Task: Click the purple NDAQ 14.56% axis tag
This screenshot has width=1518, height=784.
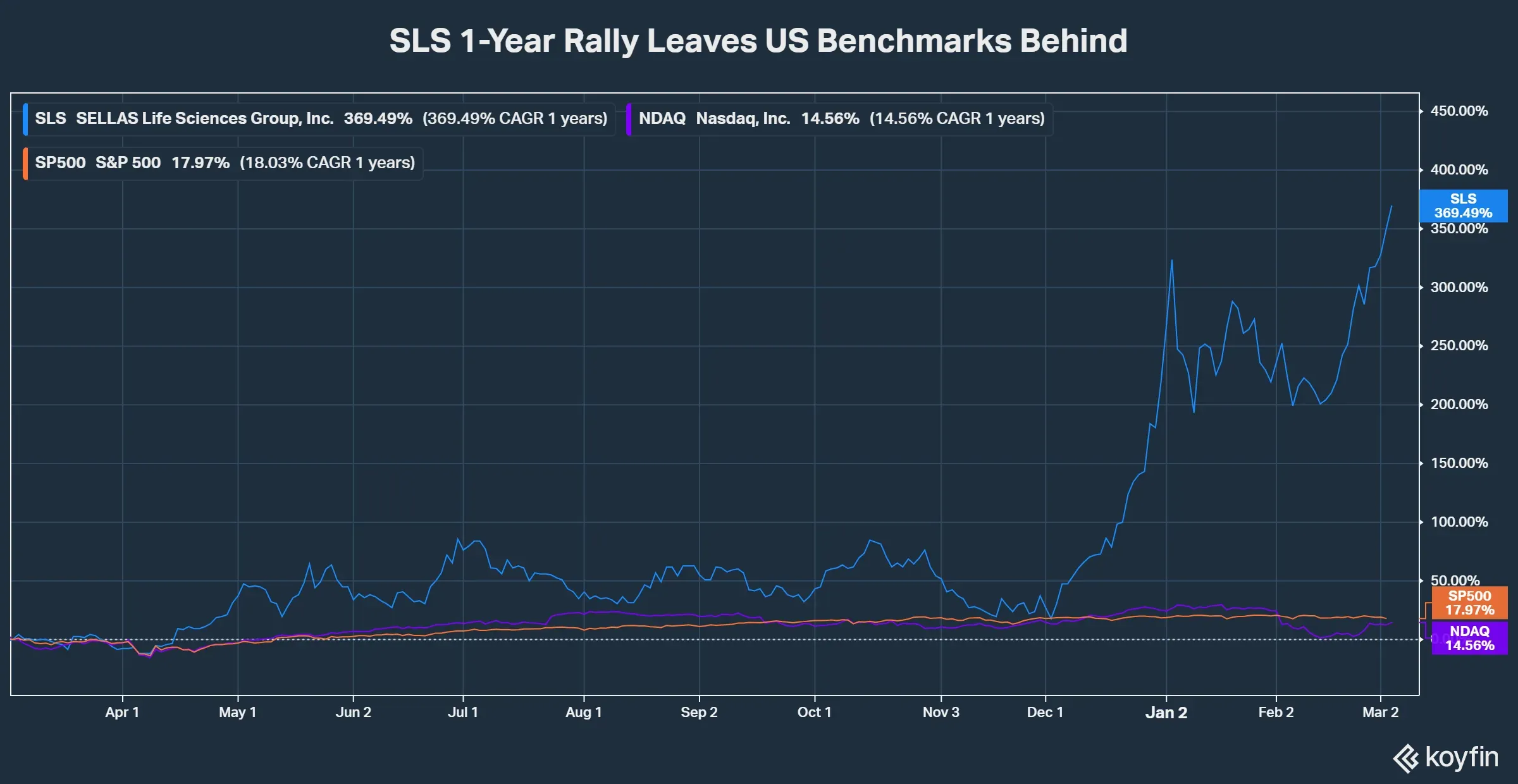Action: [x=1469, y=639]
